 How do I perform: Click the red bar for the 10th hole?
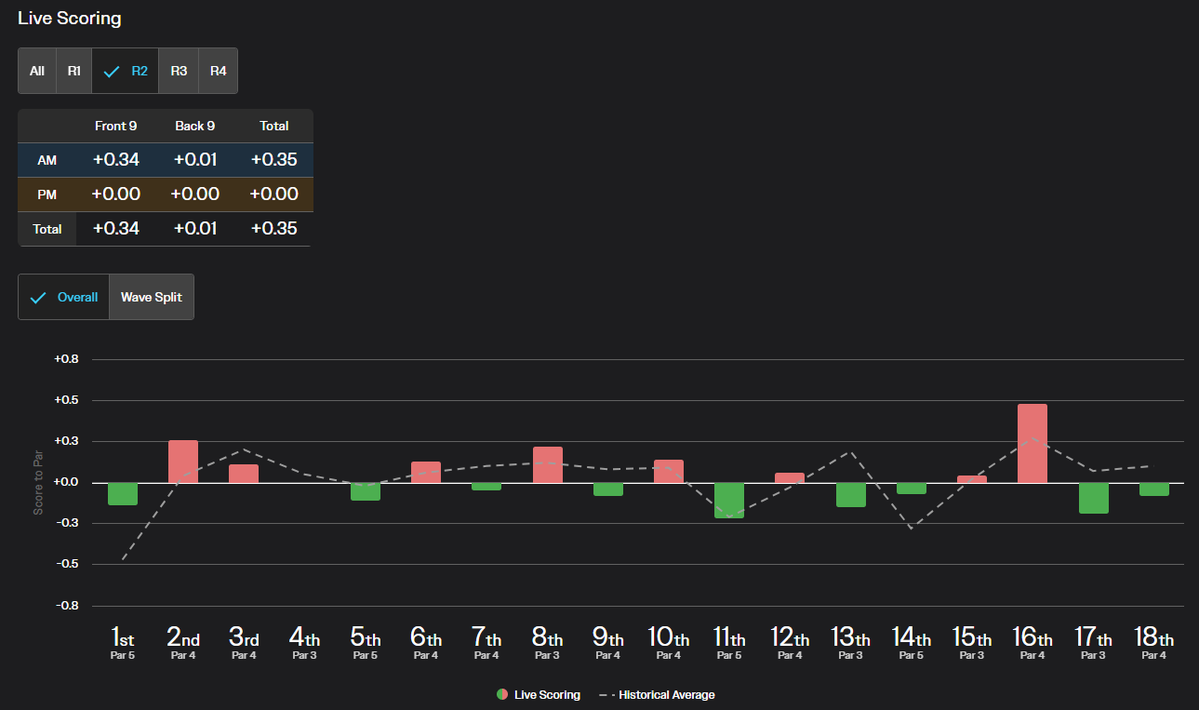coord(668,472)
